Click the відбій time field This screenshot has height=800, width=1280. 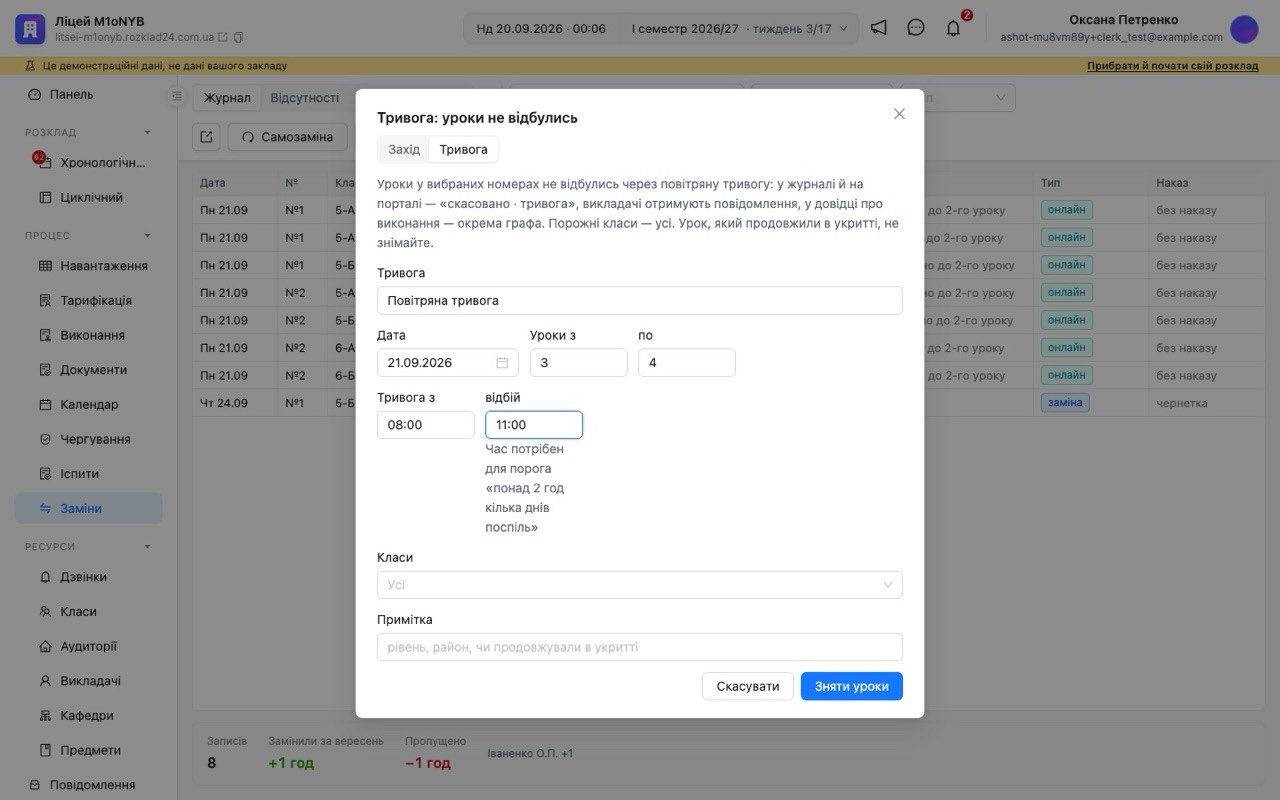pyautogui.click(x=534, y=425)
